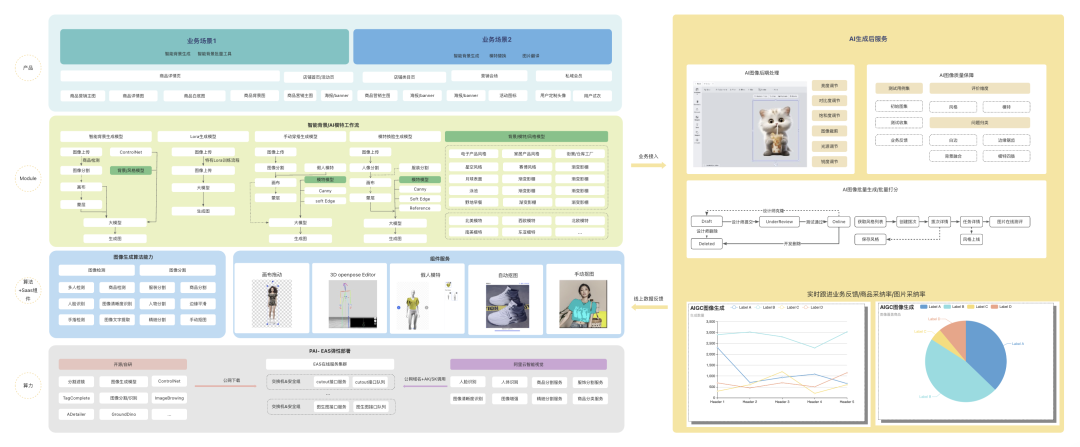Viewport: 1080px width, 447px height.
Task: Click Header 1 axis label on line chart
Action: [x=717, y=402]
